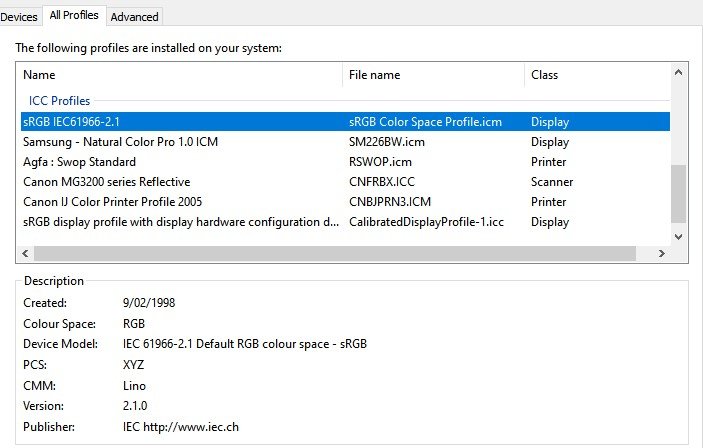Click the Created date 9/02/1998
Viewport: 703px width, 448px height.
click(149, 303)
